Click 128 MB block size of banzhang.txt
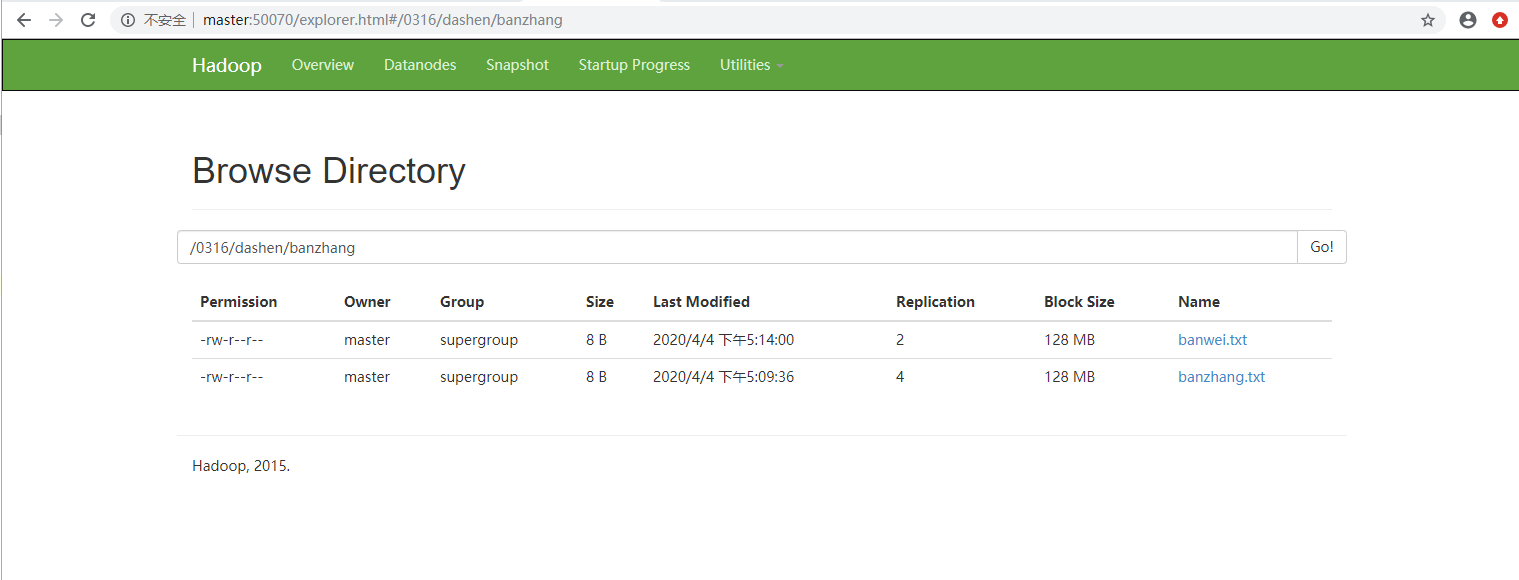1519x580 pixels. (1069, 377)
